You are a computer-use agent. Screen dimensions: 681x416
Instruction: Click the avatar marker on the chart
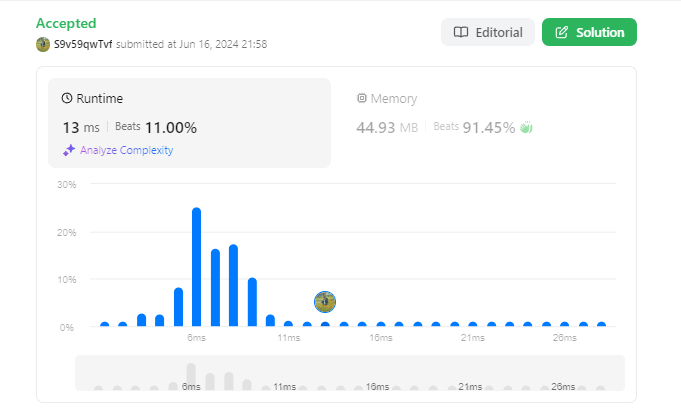point(325,302)
